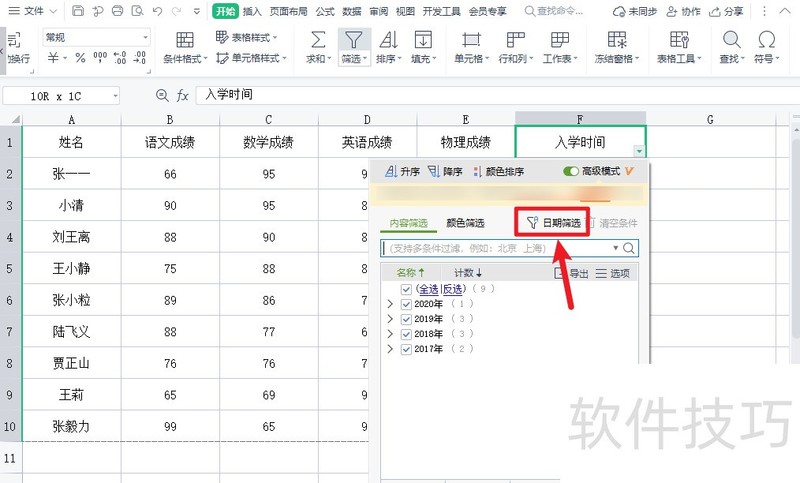Click the decrease decimal places icon
Screen dimensions: 800x483
[140, 58]
